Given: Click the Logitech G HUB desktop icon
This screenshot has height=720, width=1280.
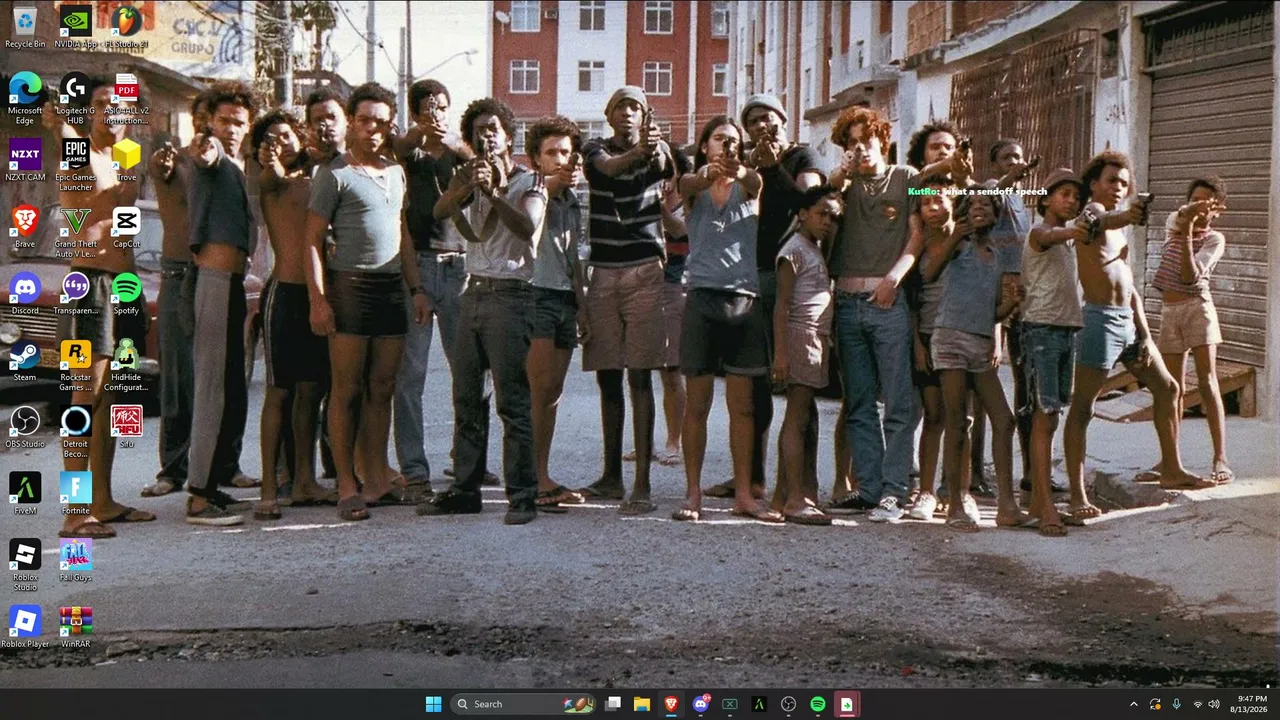Looking at the screenshot, I should tap(75, 99).
